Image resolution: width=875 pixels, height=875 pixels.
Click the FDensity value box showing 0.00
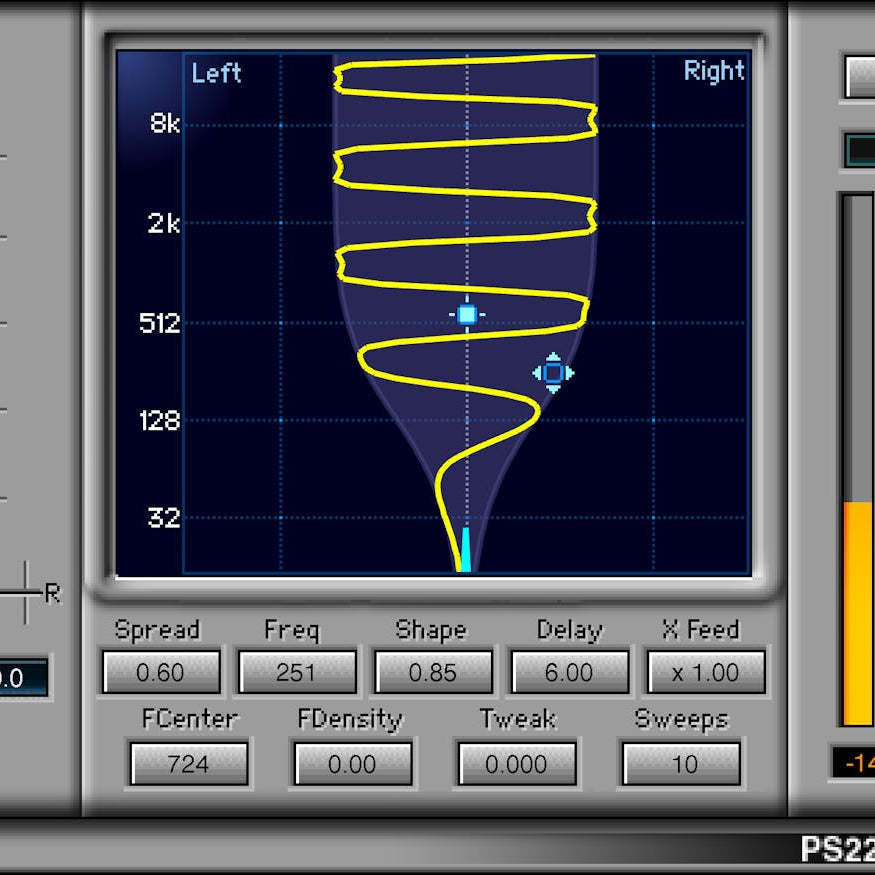[352, 763]
